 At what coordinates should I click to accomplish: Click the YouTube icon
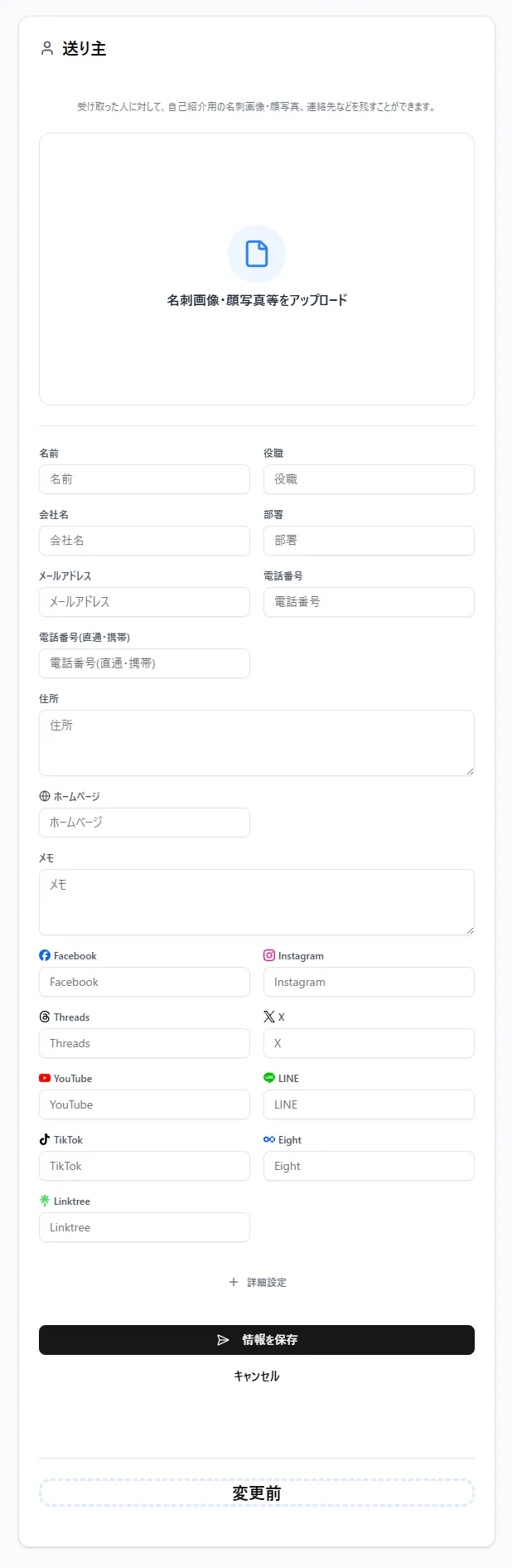pos(45,1078)
